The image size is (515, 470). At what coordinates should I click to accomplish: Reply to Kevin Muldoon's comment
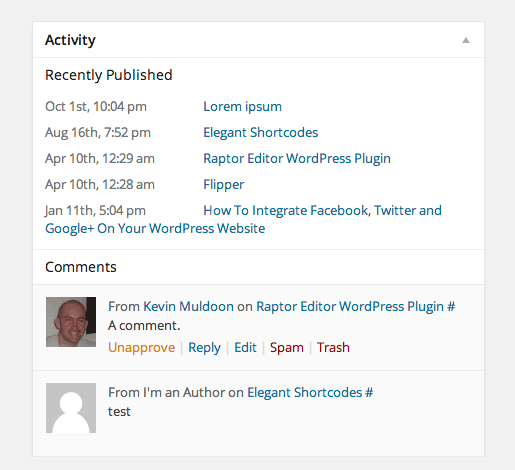[204, 348]
